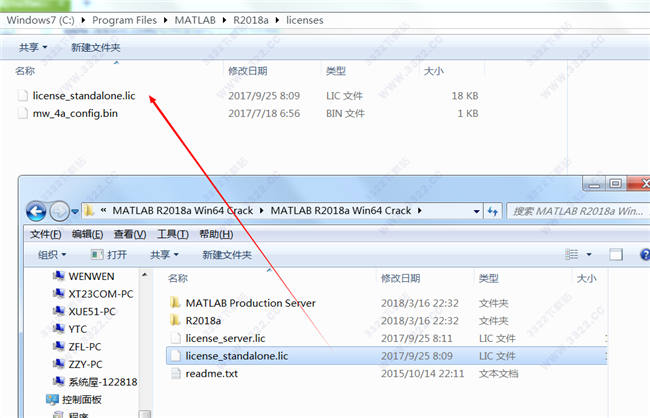Click 新建文件夹 in licenses window toolbar

click(96, 47)
